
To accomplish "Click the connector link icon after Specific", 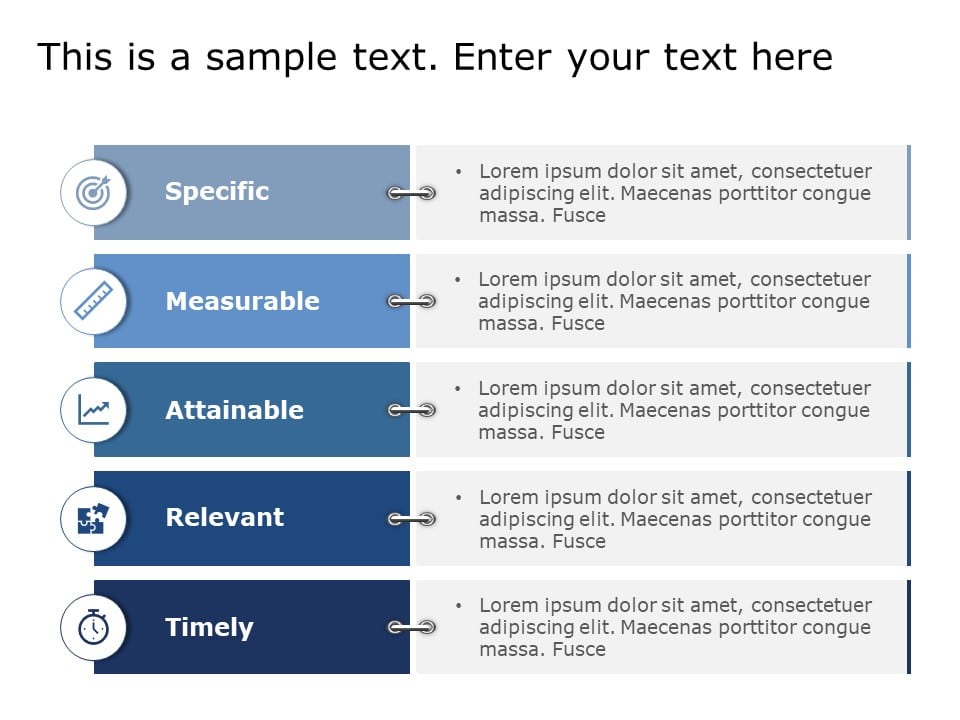I will coord(411,193).
